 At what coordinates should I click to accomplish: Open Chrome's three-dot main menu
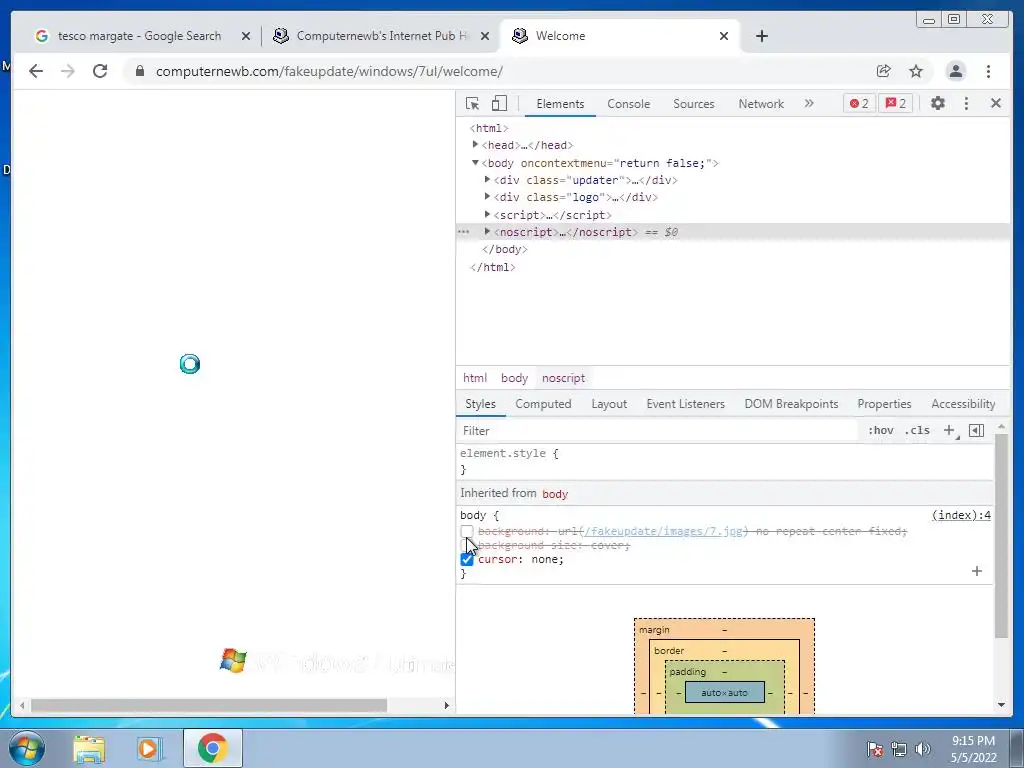989,71
